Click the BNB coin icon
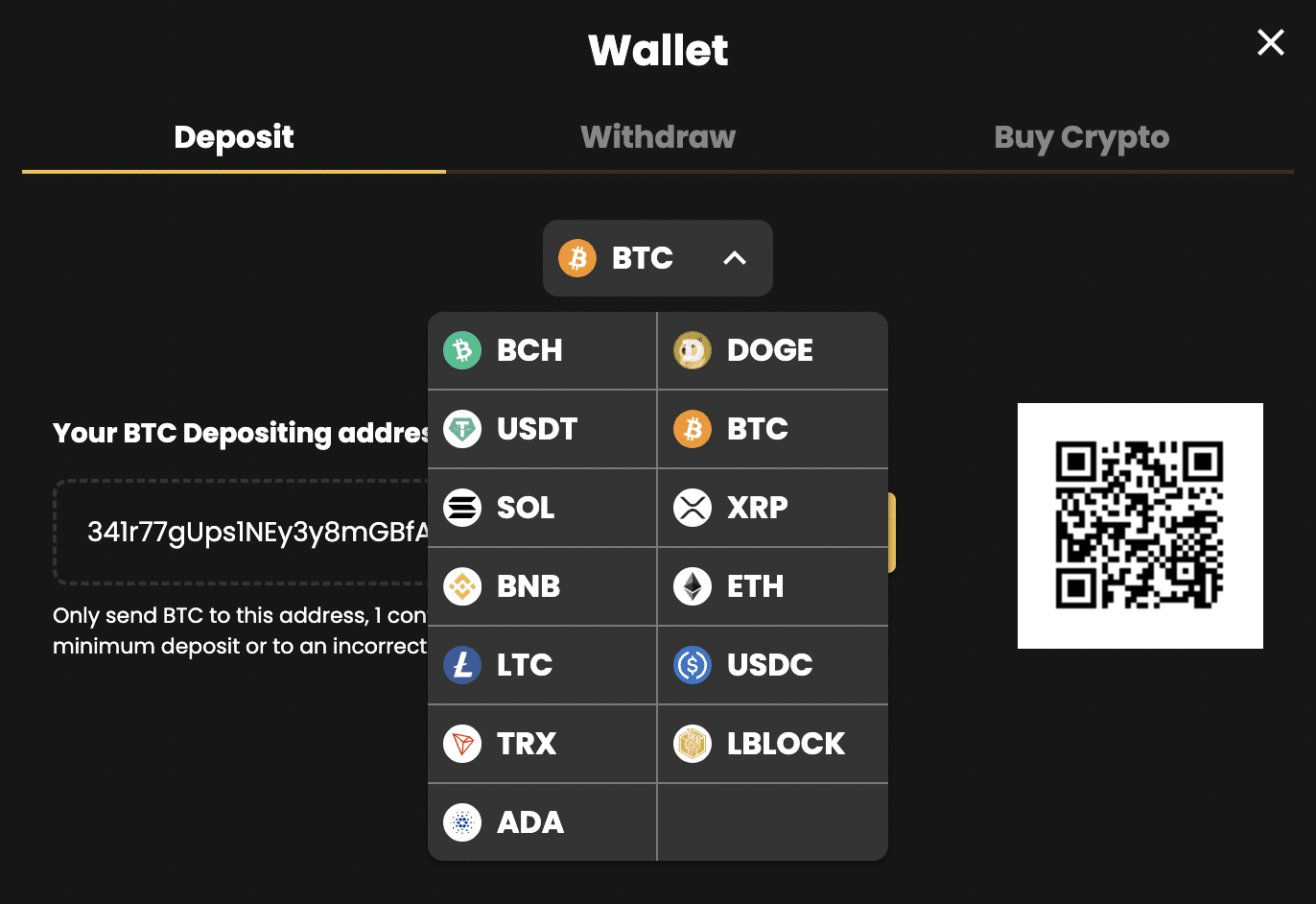This screenshot has height=904, width=1316. 462,586
